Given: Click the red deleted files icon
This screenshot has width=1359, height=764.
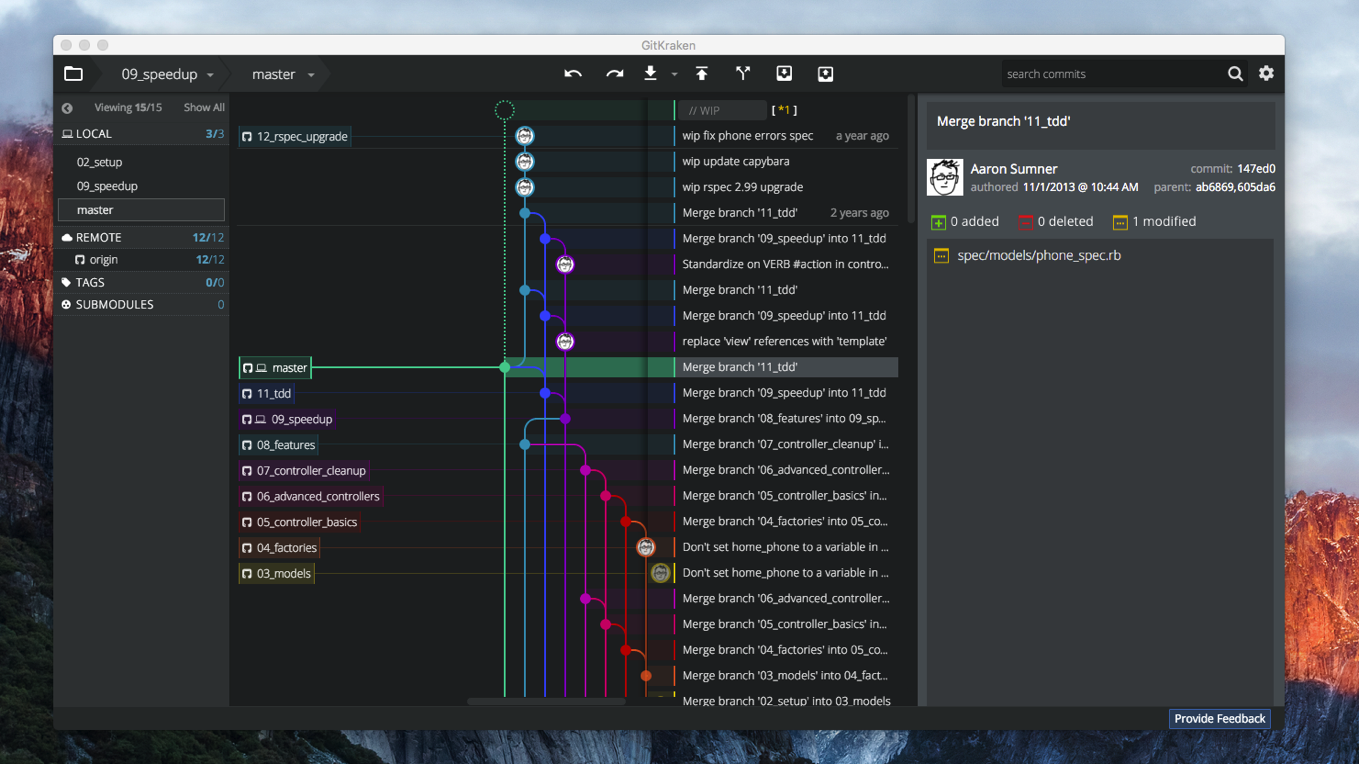Looking at the screenshot, I should [1025, 222].
